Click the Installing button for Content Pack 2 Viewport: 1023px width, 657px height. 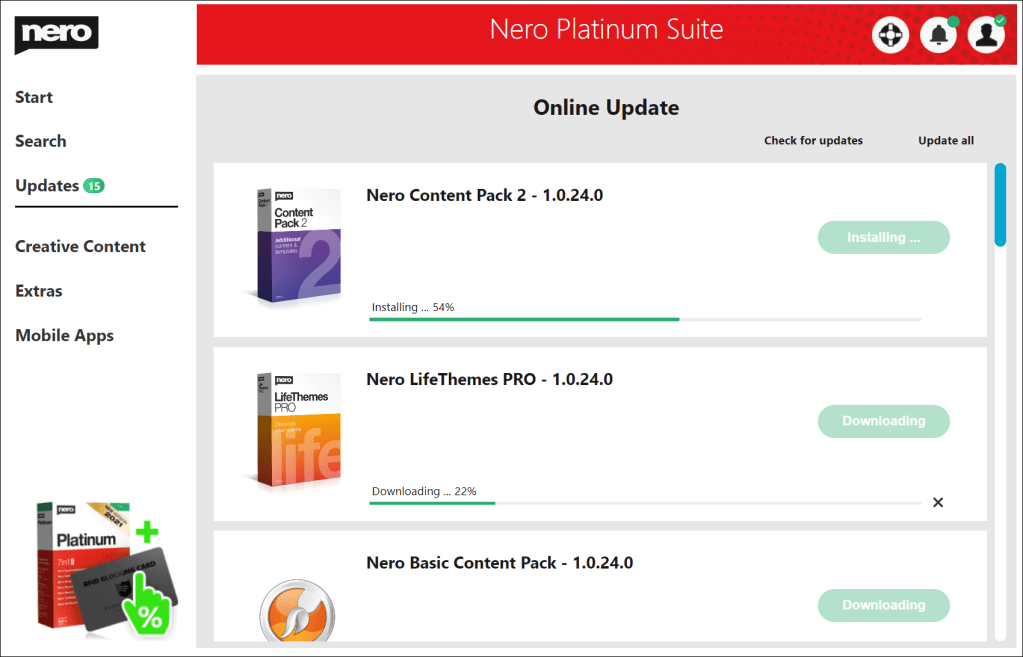pyautogui.click(x=883, y=237)
